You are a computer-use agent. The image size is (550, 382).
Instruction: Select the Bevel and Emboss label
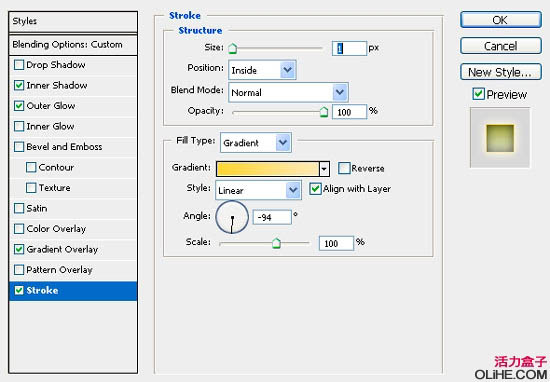64,147
